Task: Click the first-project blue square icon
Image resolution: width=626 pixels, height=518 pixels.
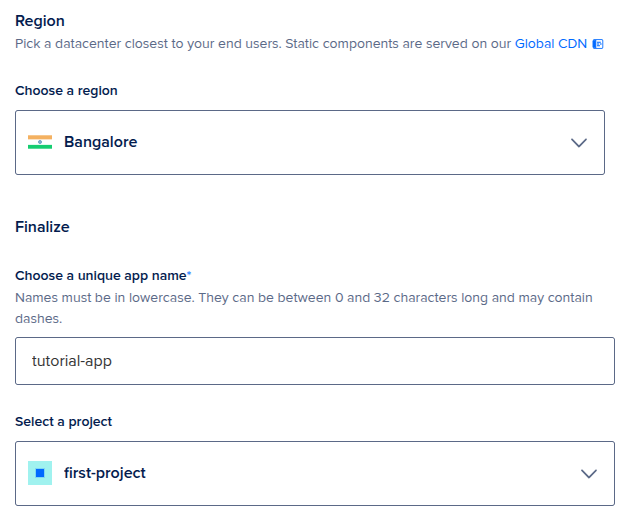Action: point(40,473)
